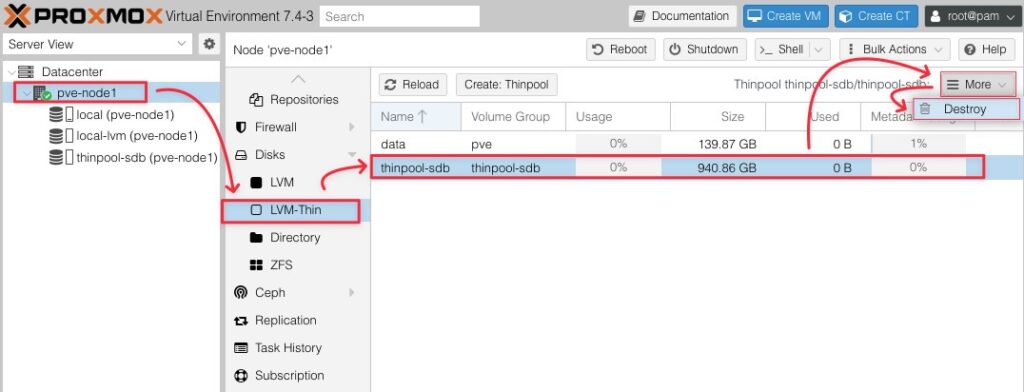Viewport: 1024px width, 392px height.
Task: Click the Task History list icon
Action: (x=241, y=348)
